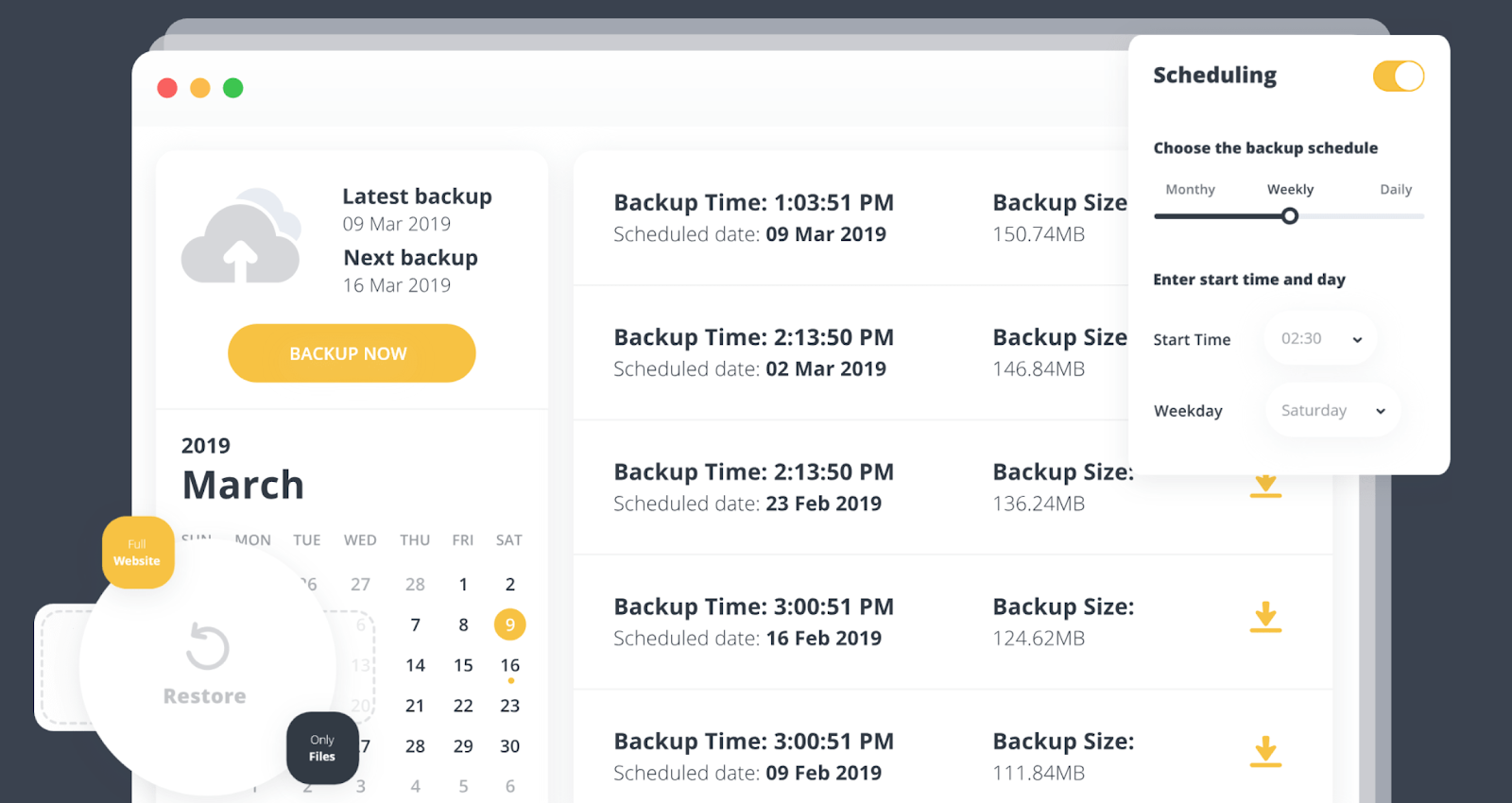Click 'Scheduled date: 09 Mar 2019' text
1512x803 pixels.
[749, 234]
